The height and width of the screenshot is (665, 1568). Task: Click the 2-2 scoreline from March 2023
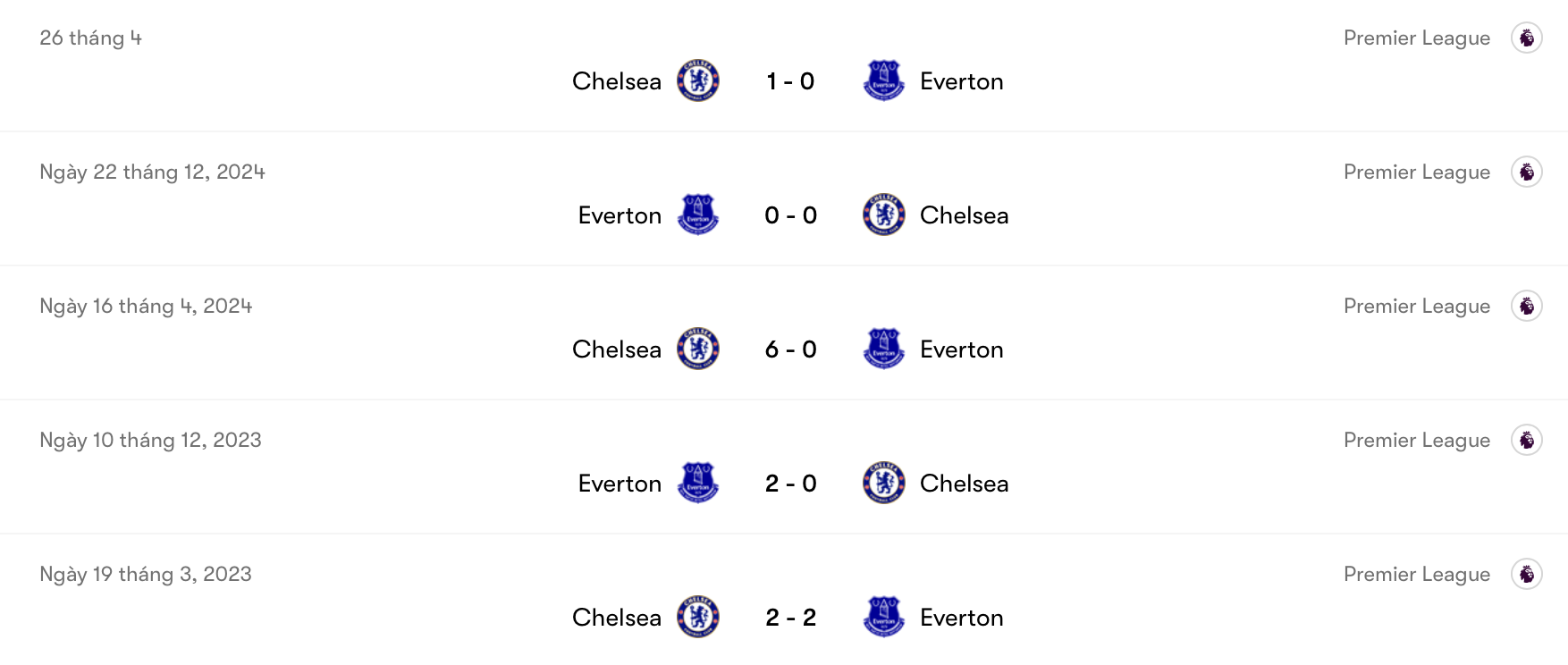point(789,617)
